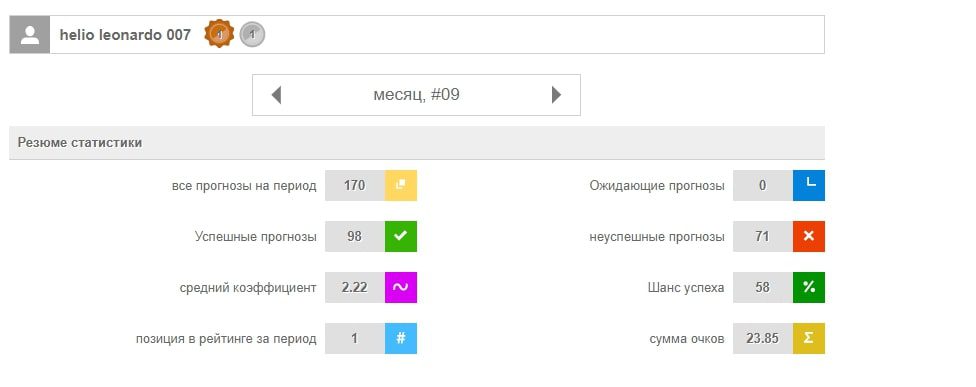
Task: Click the value 98 successful forecasts
Action: pos(354,236)
